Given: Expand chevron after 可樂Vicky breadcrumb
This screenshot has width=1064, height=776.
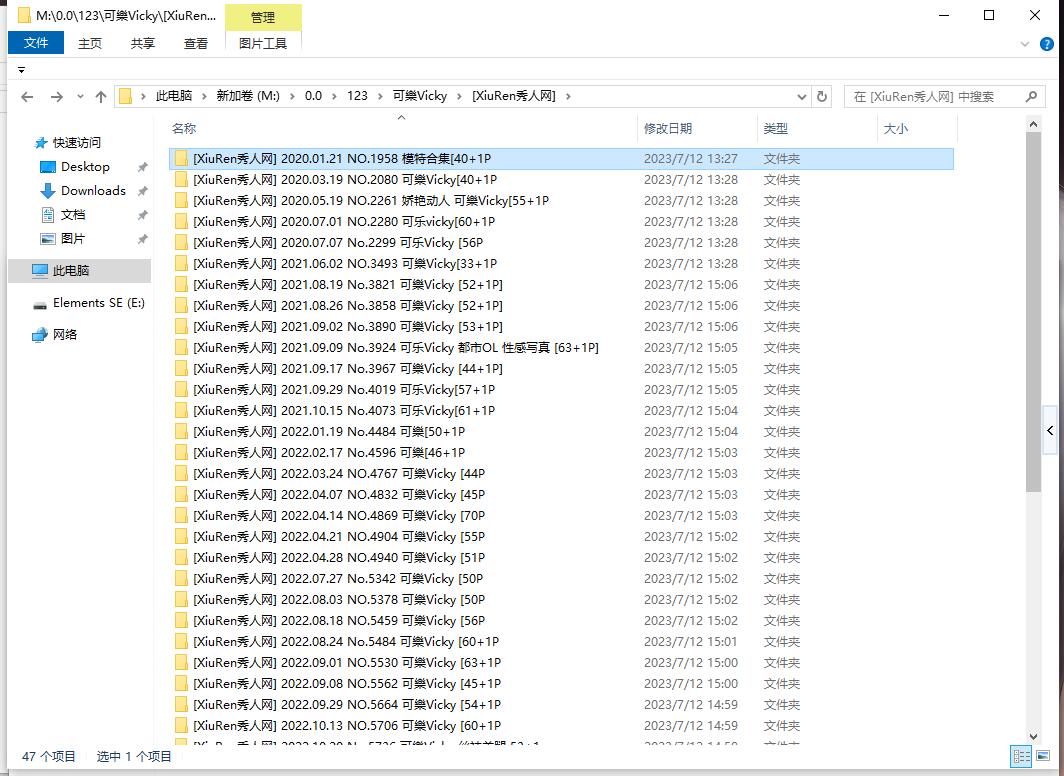Looking at the screenshot, I should click(459, 96).
